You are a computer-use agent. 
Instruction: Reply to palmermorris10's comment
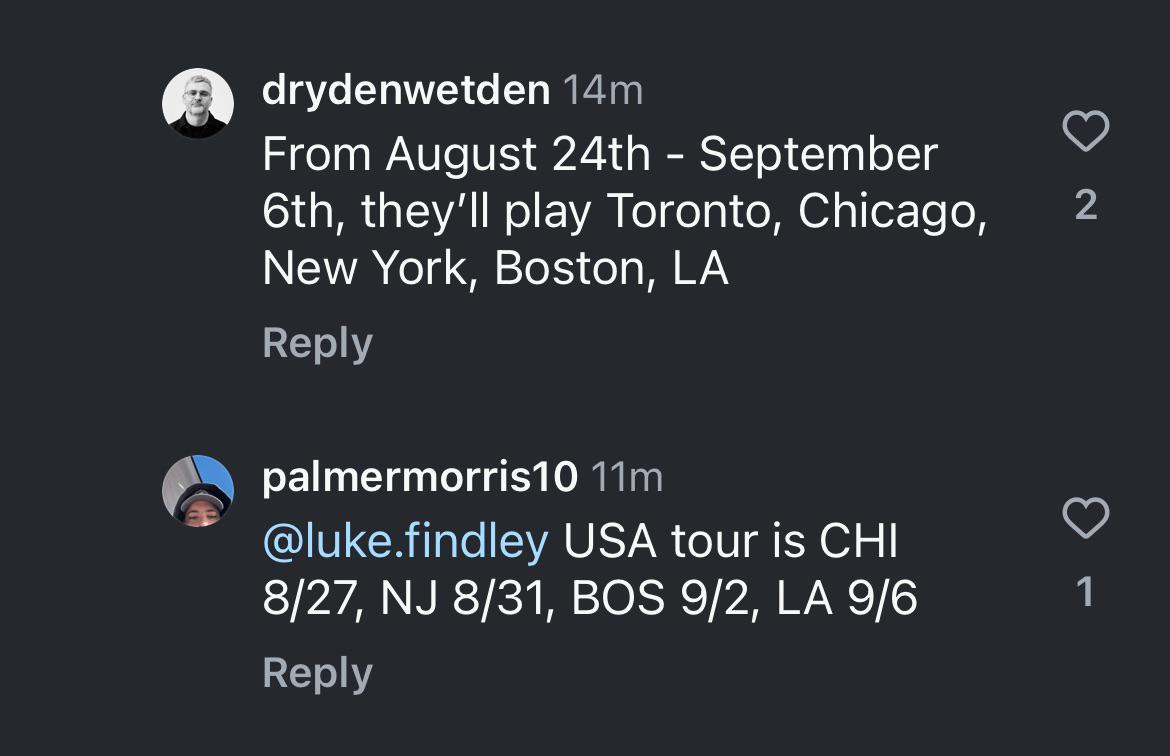316,673
